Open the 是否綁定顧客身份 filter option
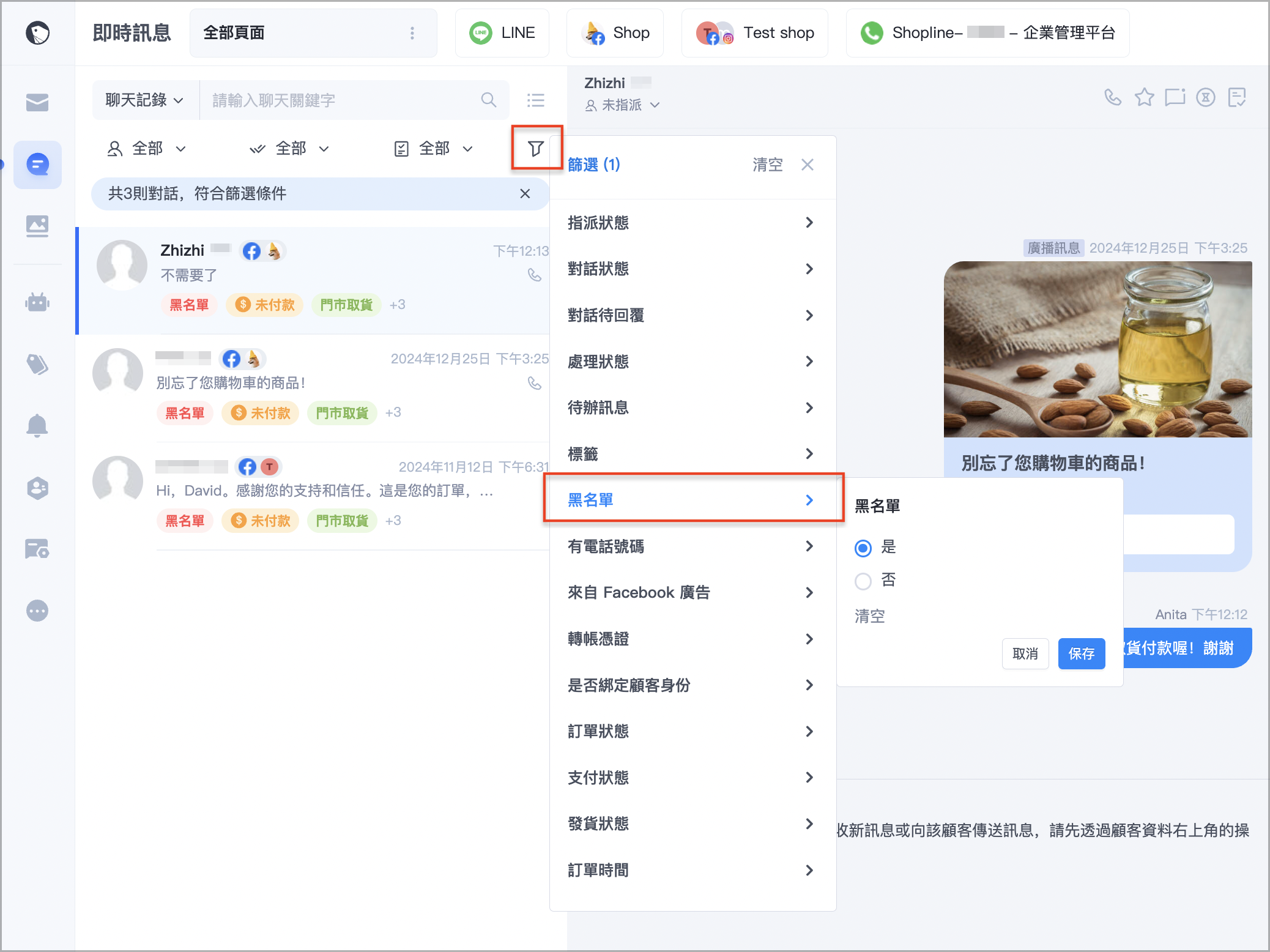 [x=692, y=685]
